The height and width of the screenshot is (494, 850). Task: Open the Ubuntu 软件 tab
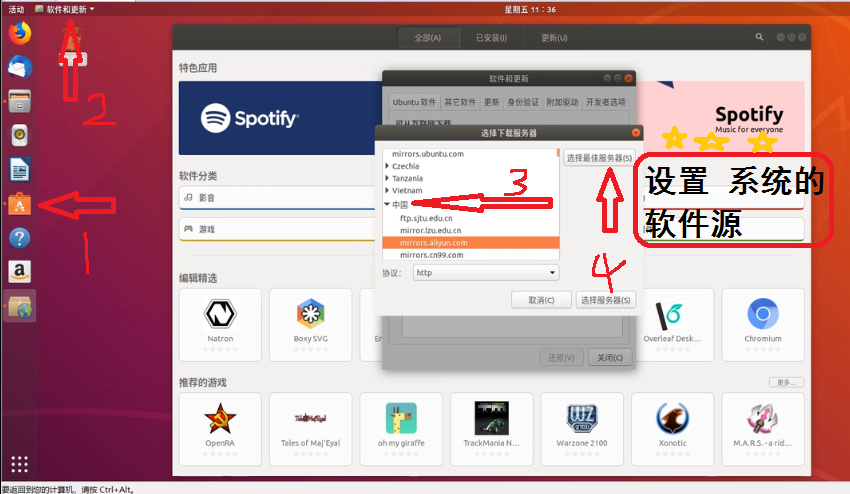pos(414,102)
